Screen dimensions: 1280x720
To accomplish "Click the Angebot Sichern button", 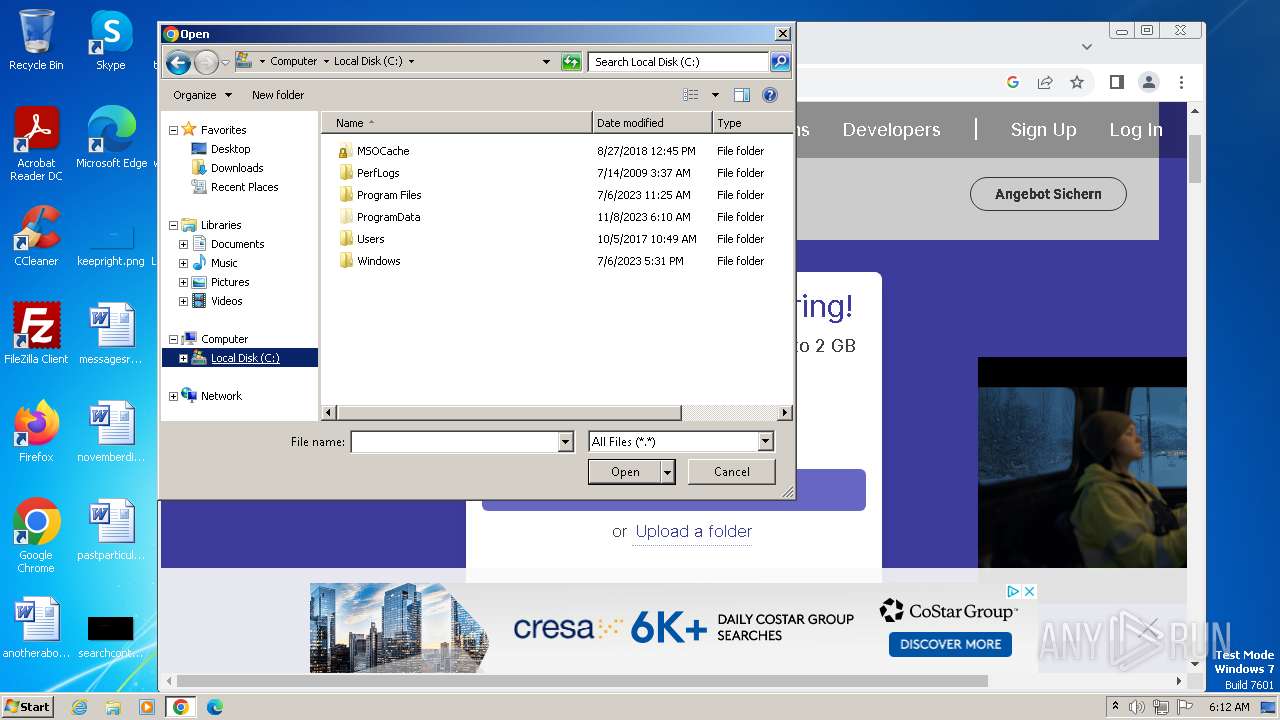I will coord(1048,194).
